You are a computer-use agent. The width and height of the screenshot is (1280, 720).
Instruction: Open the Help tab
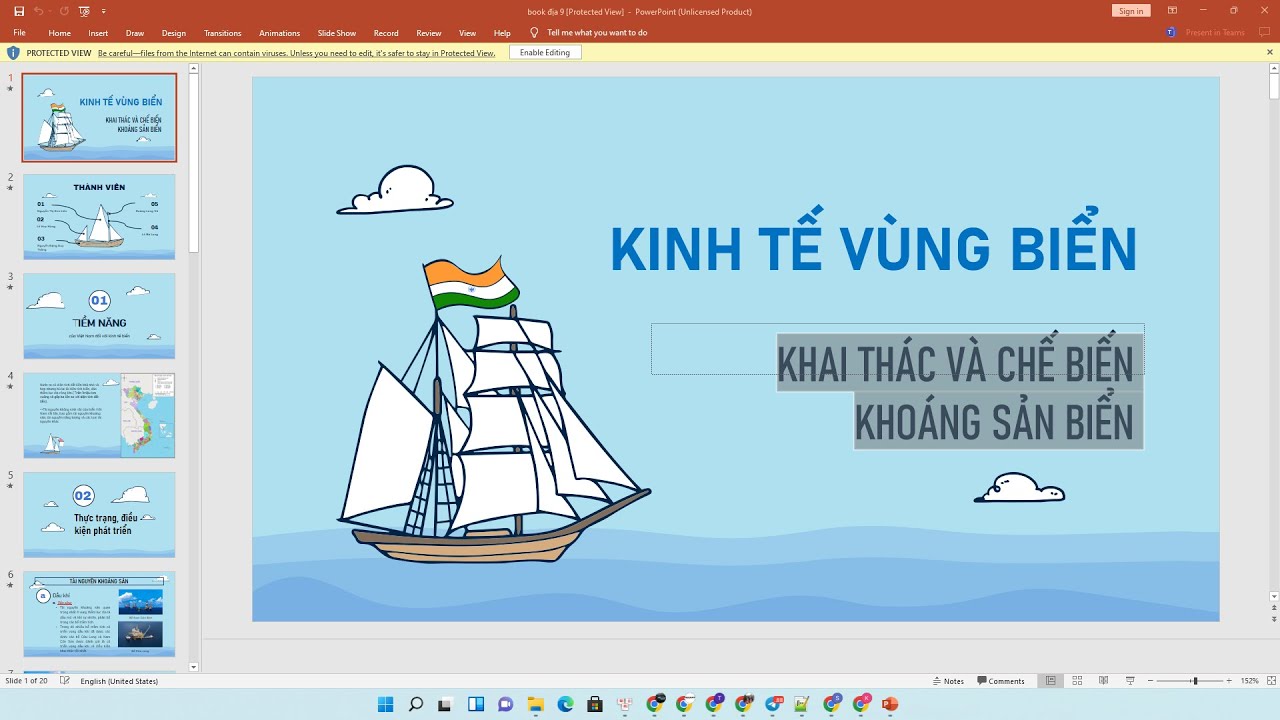coord(502,33)
